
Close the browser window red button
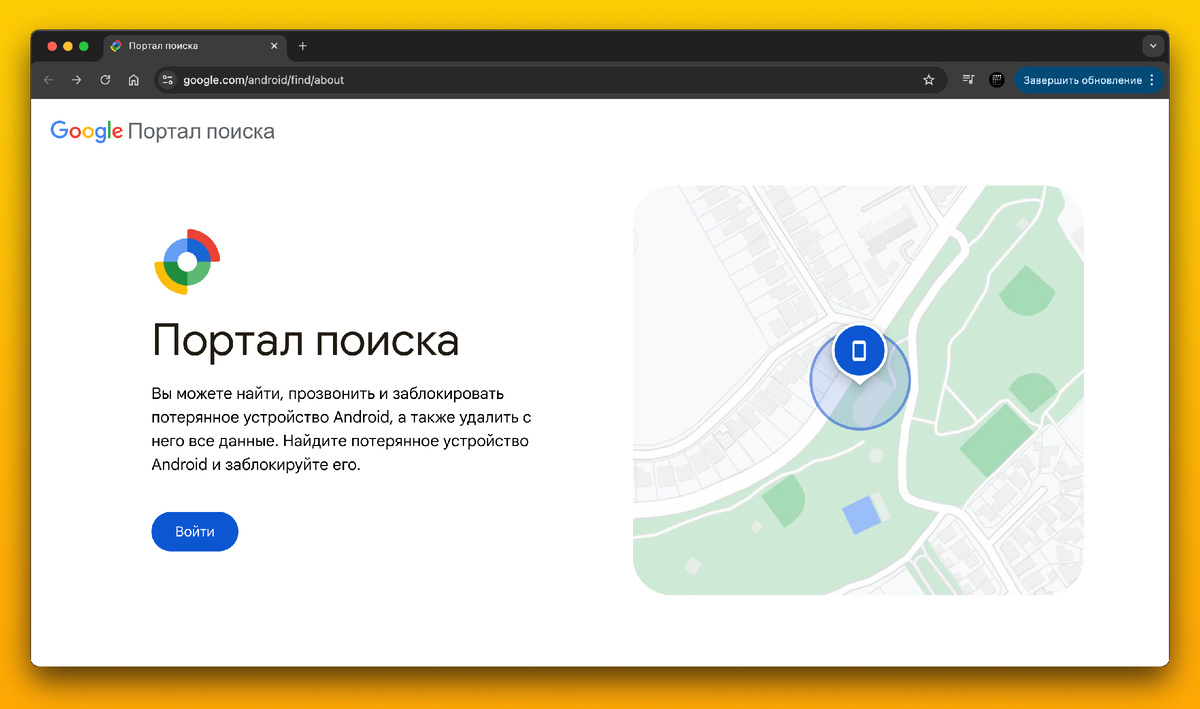point(52,46)
